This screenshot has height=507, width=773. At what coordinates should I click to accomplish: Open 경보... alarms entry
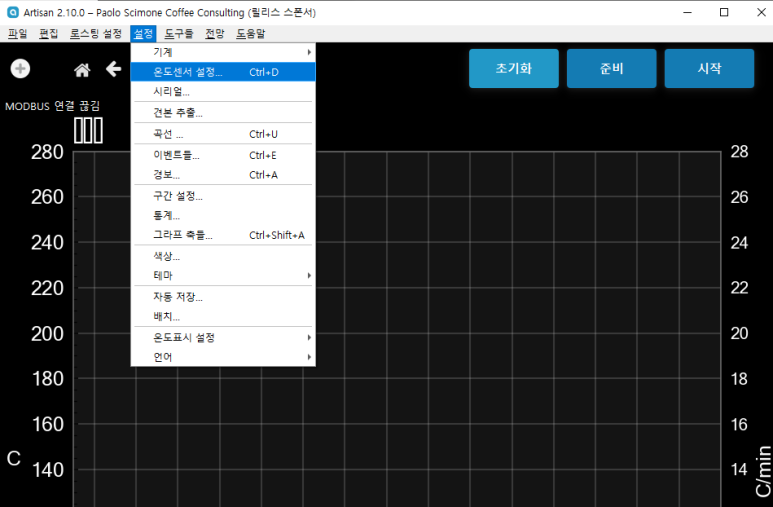pyautogui.click(x=223, y=175)
